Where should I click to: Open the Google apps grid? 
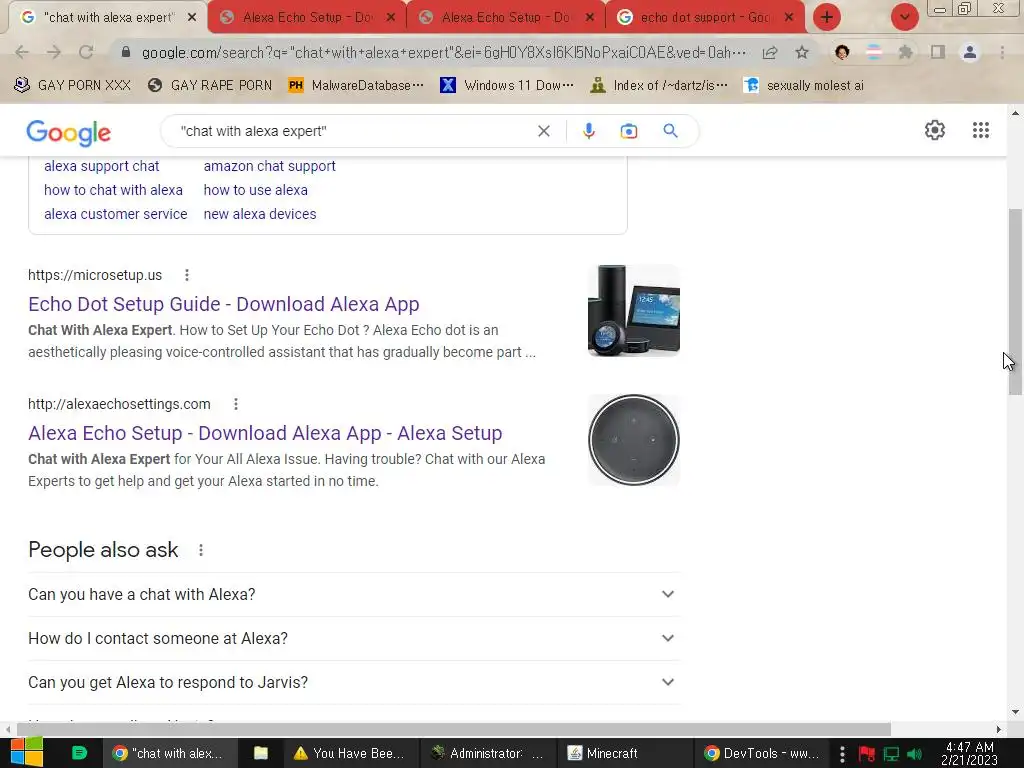point(980,130)
